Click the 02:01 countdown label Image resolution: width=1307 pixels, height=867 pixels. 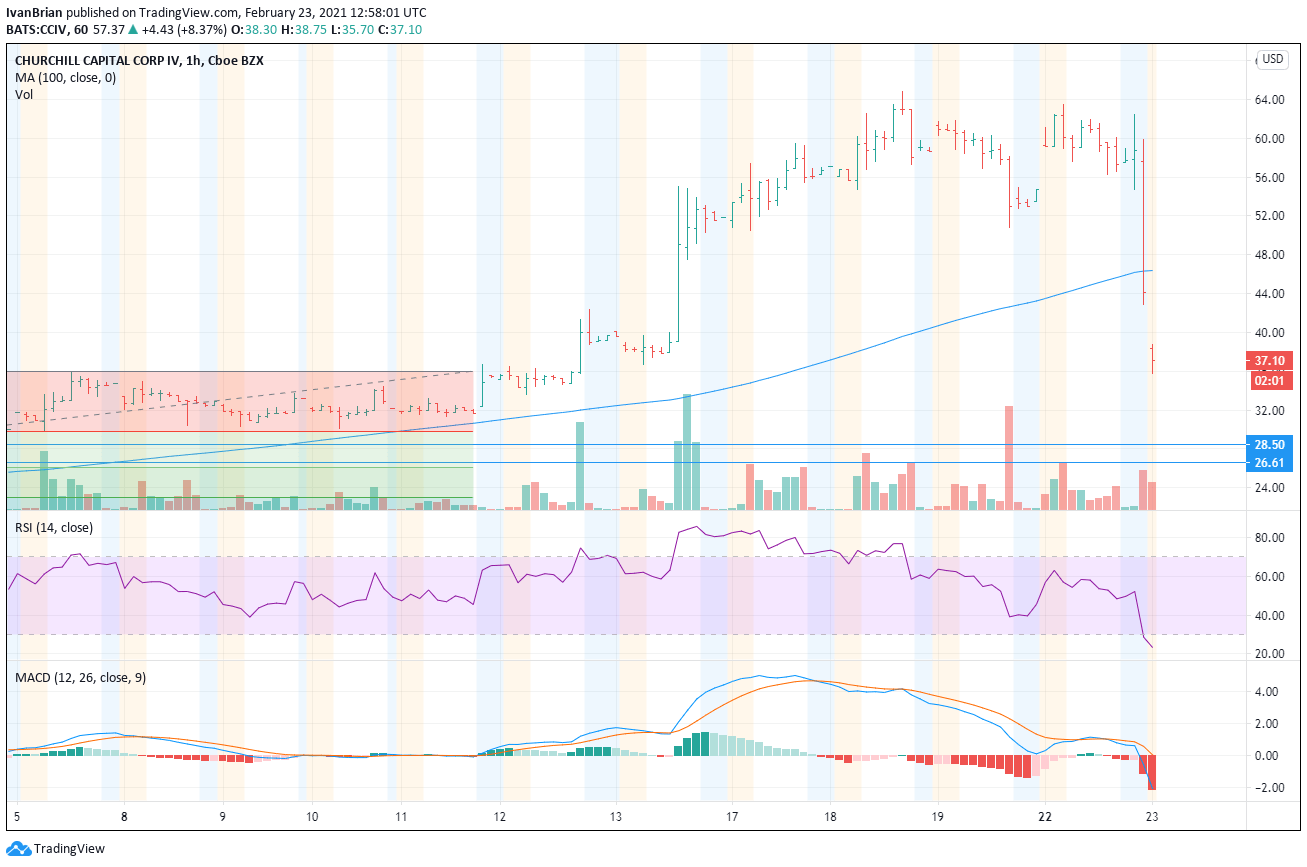click(x=1269, y=380)
